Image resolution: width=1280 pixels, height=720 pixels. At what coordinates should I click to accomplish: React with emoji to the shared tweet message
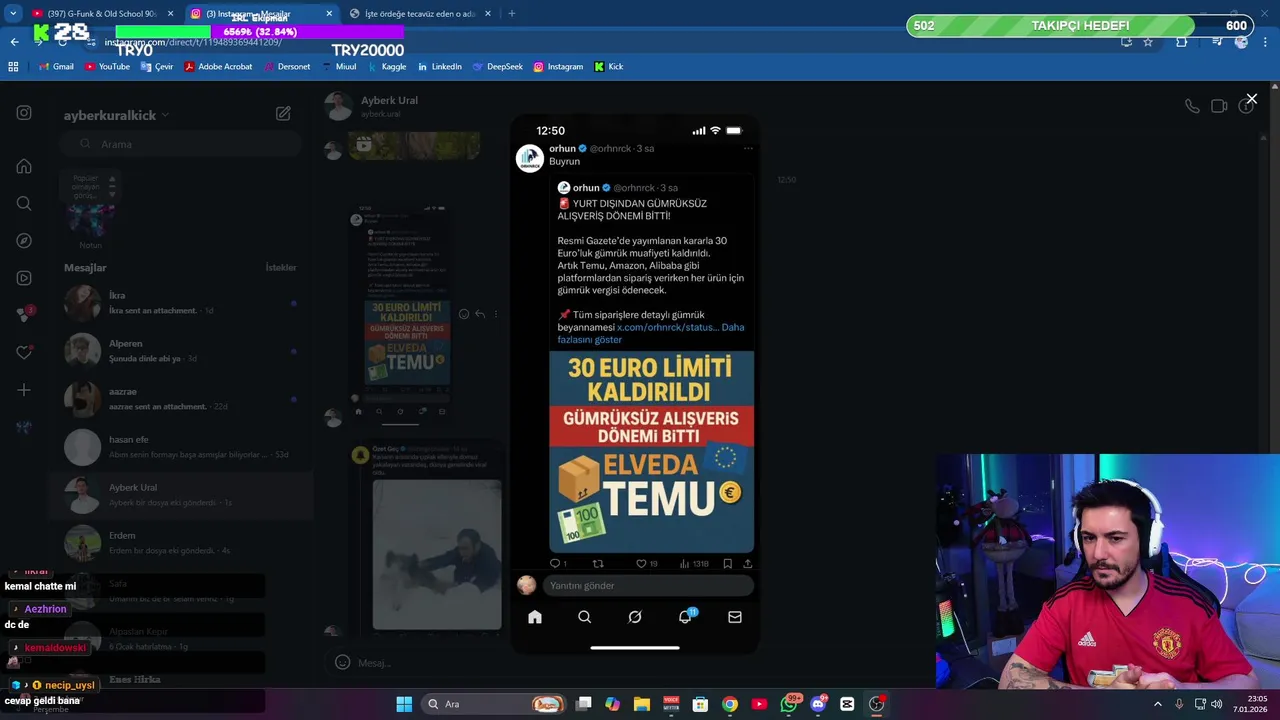[x=464, y=314]
